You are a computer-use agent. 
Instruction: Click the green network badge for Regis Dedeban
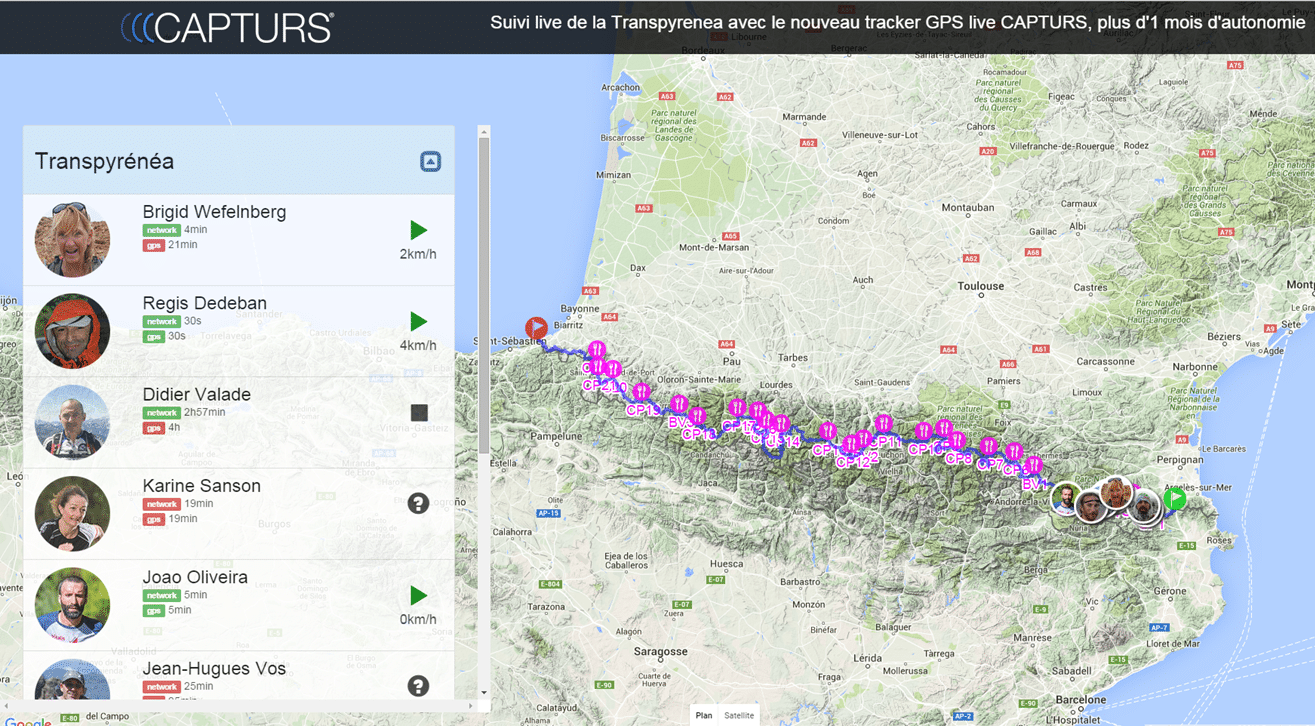tap(161, 322)
